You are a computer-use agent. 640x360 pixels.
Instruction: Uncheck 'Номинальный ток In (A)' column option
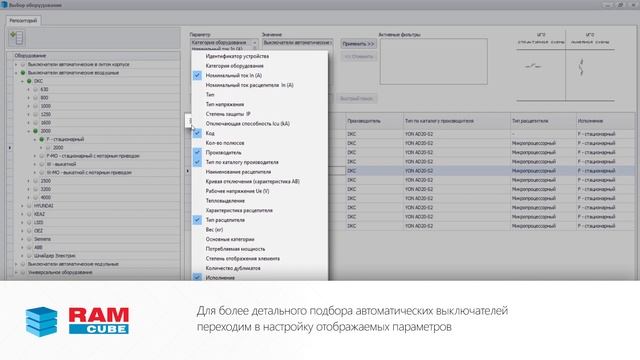pos(197,75)
